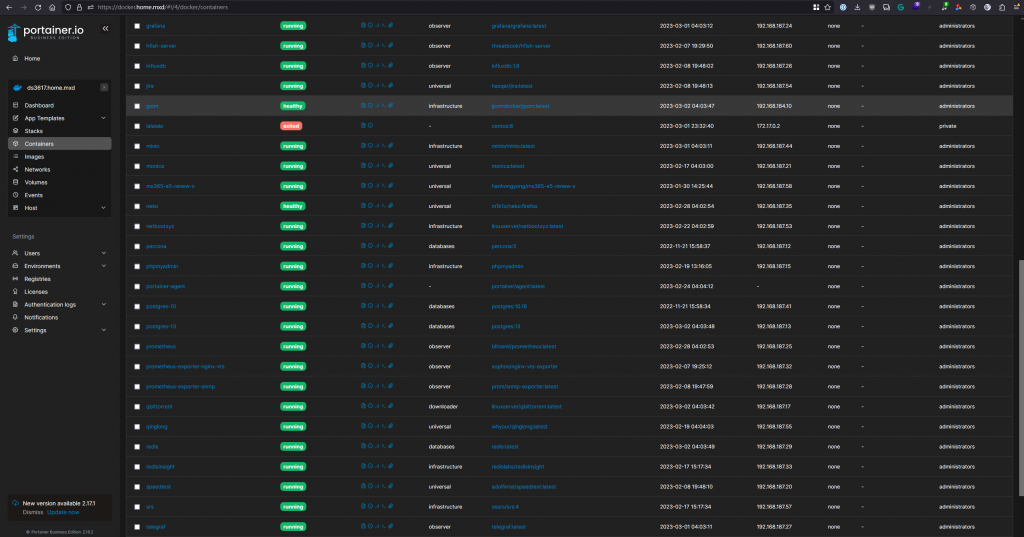Open the netbootxyz container link
Screen dimensions: 1024x537
[160, 226]
